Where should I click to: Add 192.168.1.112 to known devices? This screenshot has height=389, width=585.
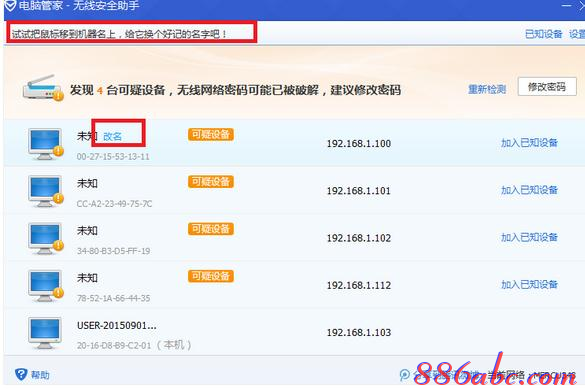point(529,285)
